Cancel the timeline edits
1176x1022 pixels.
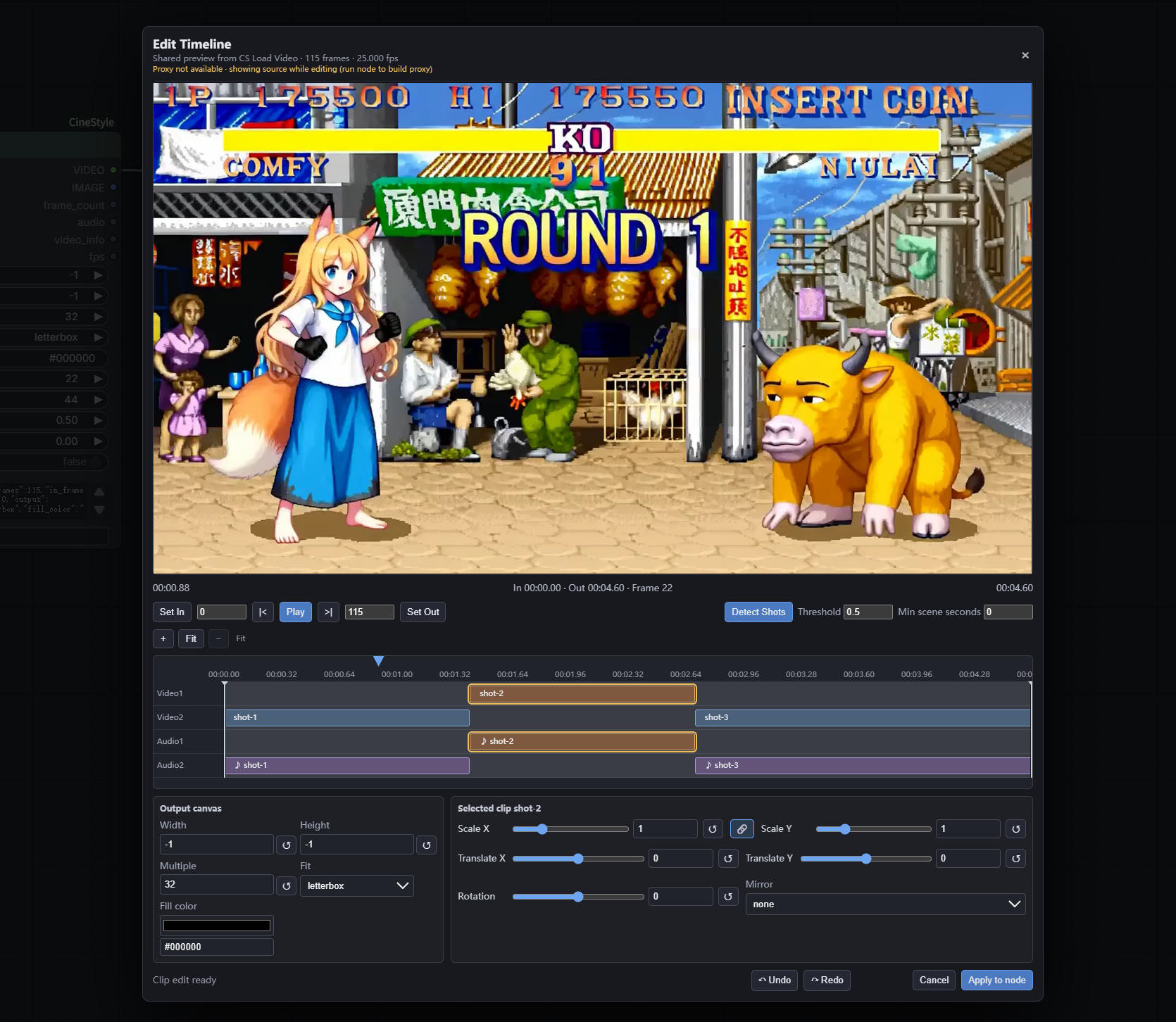click(x=934, y=980)
